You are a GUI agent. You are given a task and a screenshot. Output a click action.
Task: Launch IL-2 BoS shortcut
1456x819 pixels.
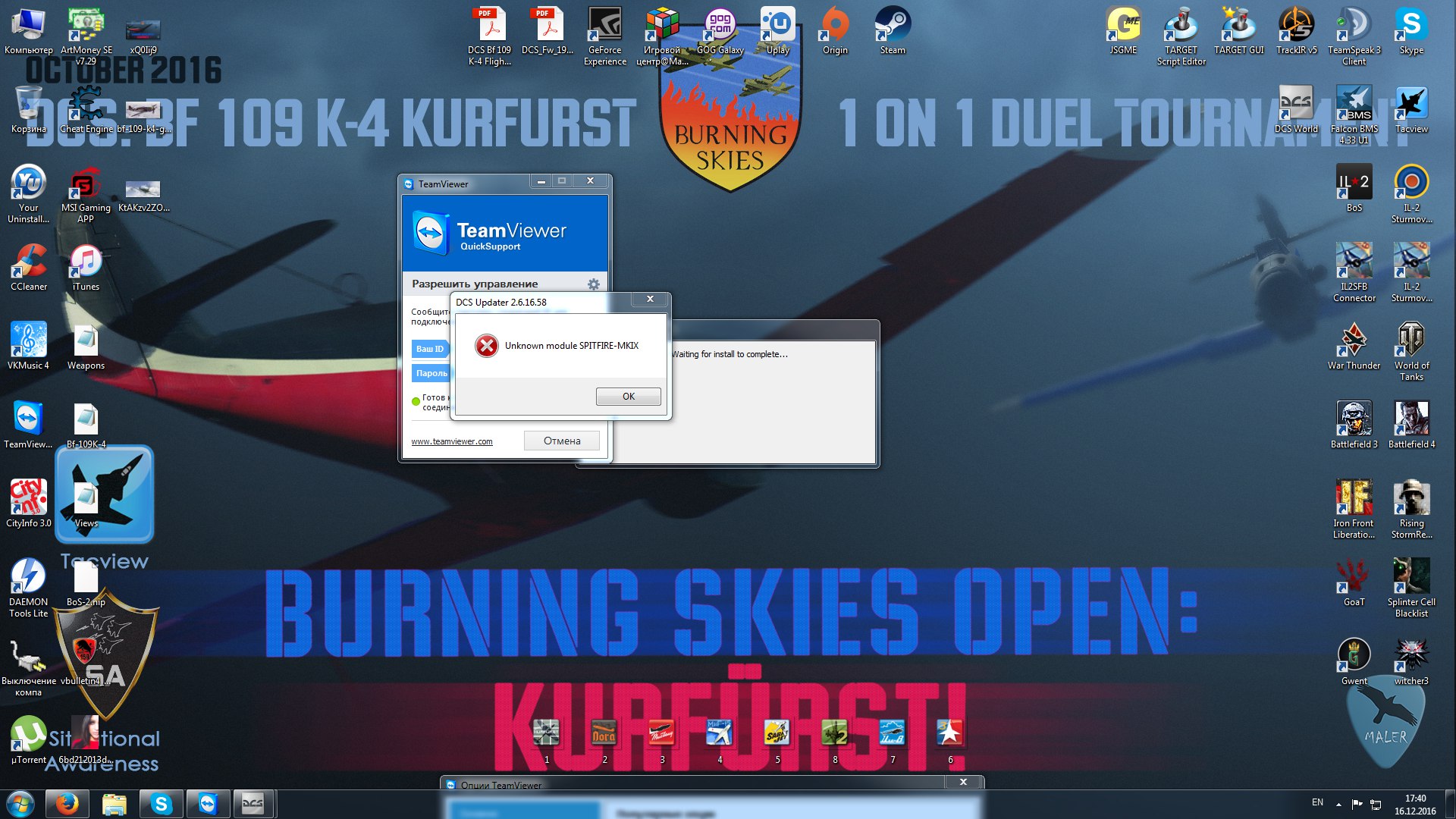[x=1354, y=189]
